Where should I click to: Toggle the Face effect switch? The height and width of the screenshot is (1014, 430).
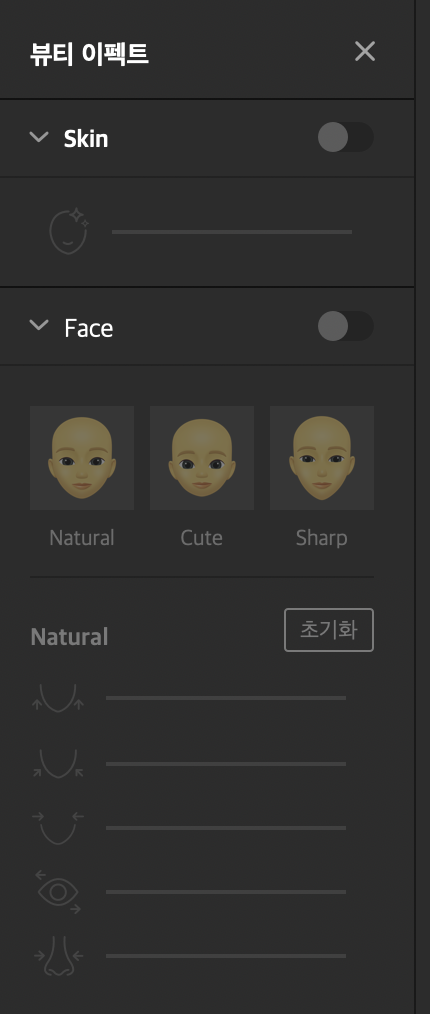345,326
